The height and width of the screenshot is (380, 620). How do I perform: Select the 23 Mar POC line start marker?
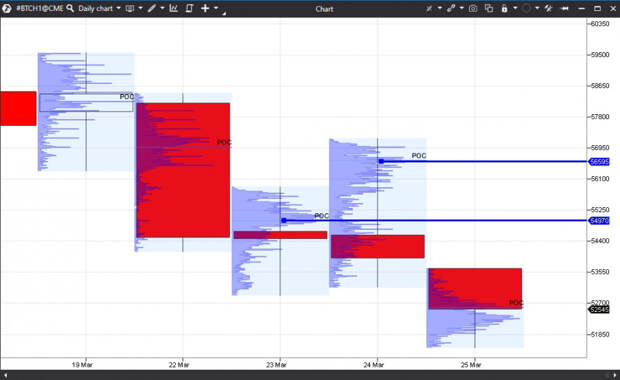[x=284, y=220]
